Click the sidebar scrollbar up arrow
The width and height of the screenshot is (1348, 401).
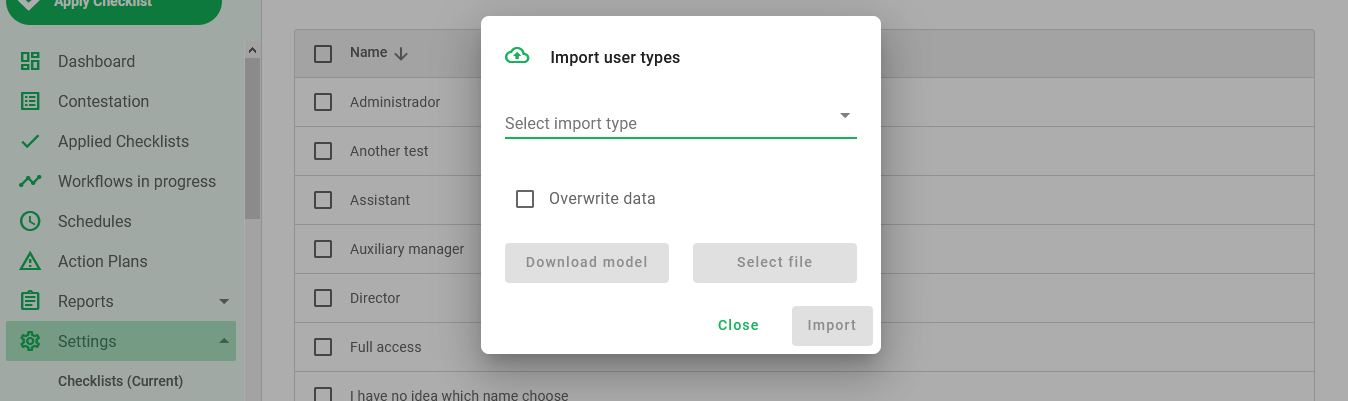(252, 50)
